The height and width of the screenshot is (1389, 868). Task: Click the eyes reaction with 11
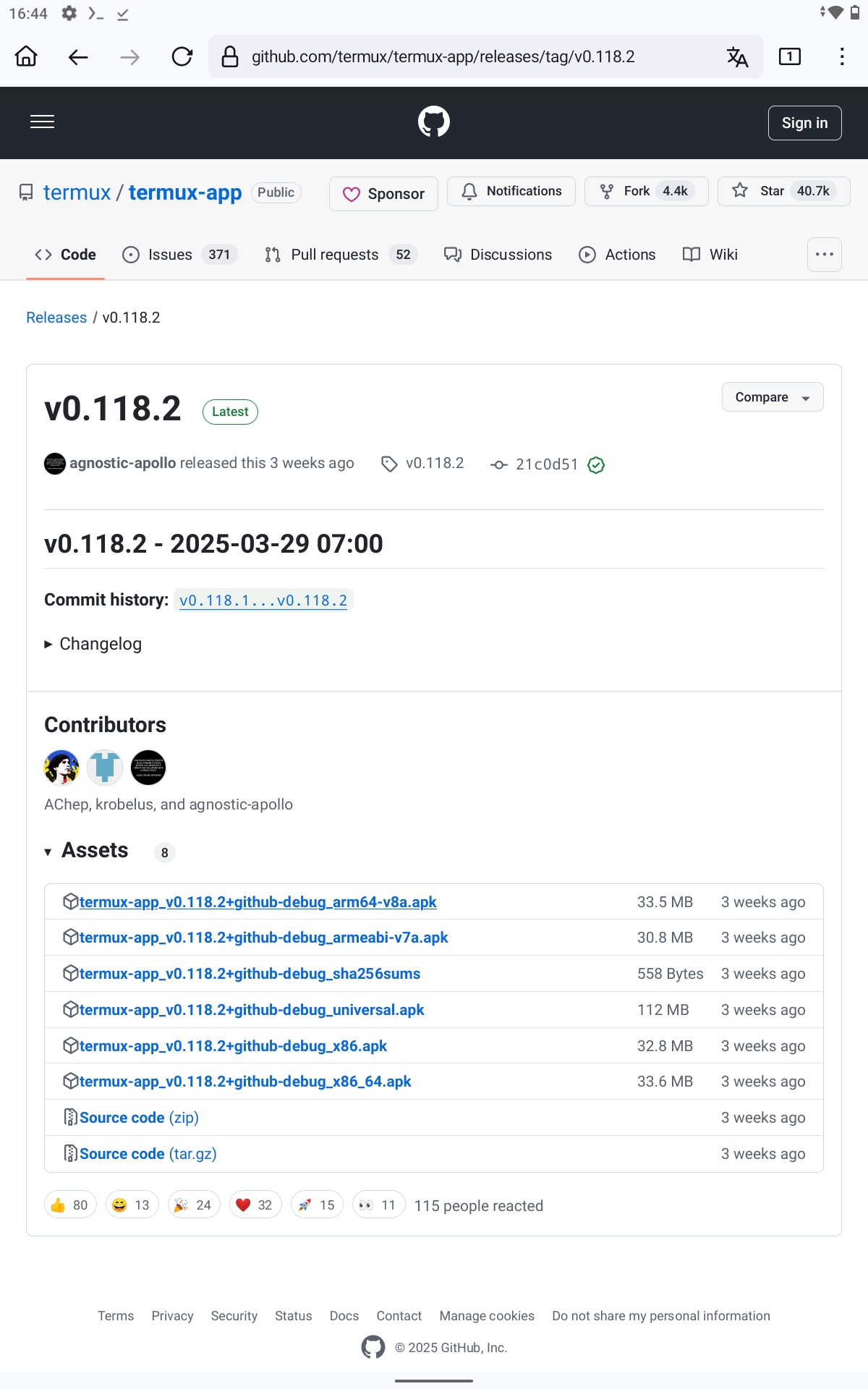point(378,1205)
